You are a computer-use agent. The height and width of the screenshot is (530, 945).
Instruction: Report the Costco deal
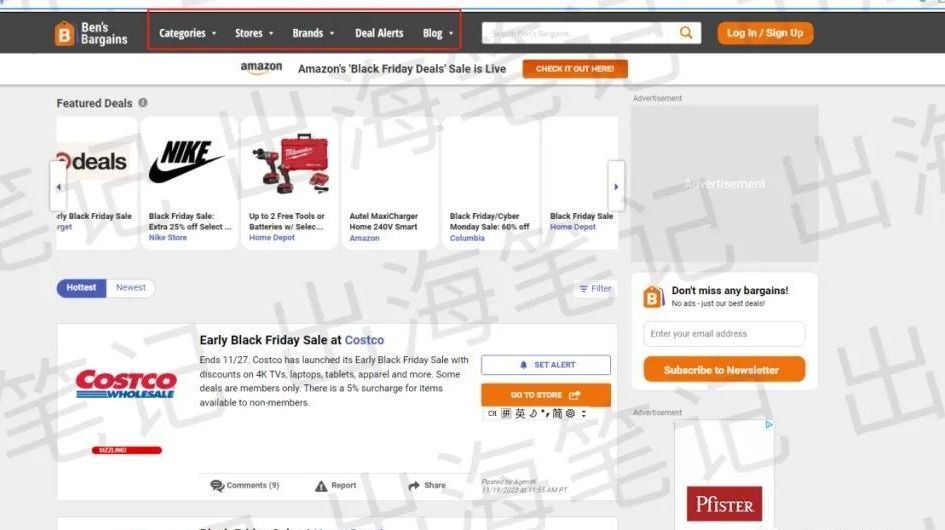coord(336,485)
